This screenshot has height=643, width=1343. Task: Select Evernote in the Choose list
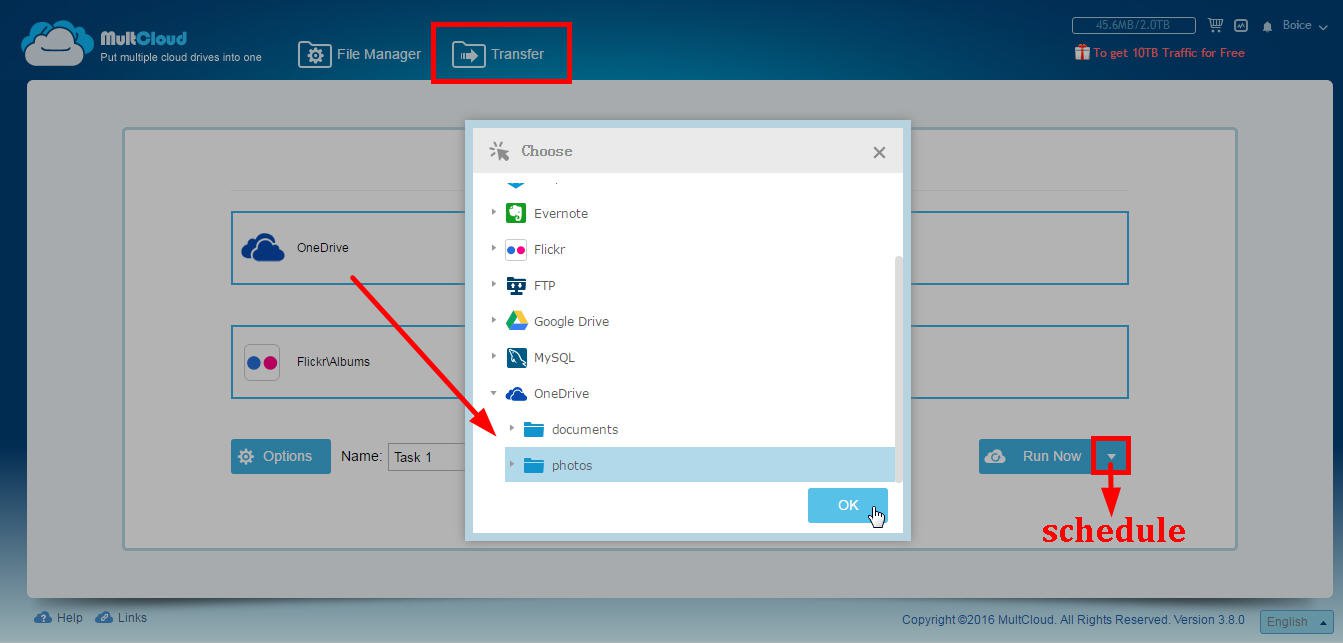click(x=561, y=213)
